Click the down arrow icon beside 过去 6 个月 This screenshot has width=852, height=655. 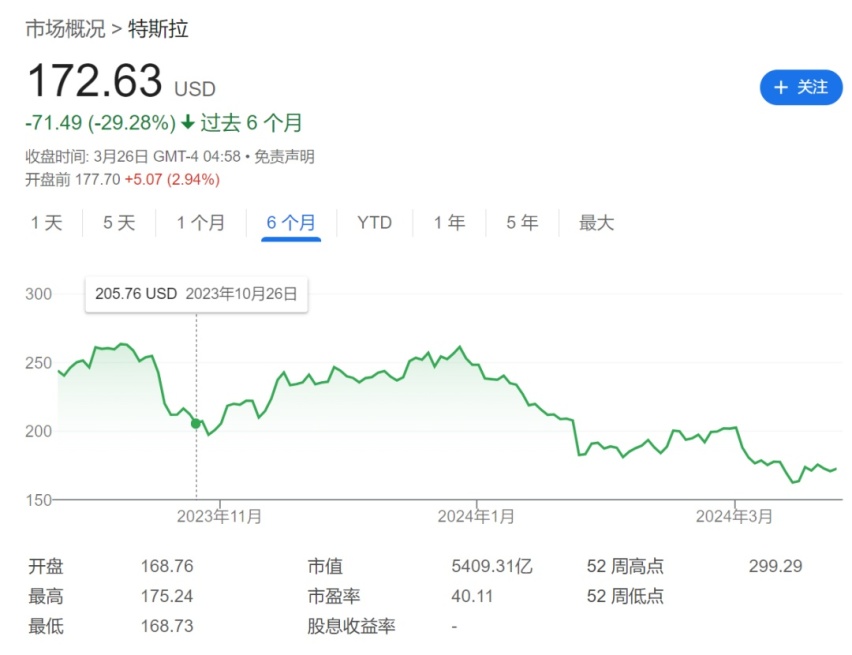188,122
